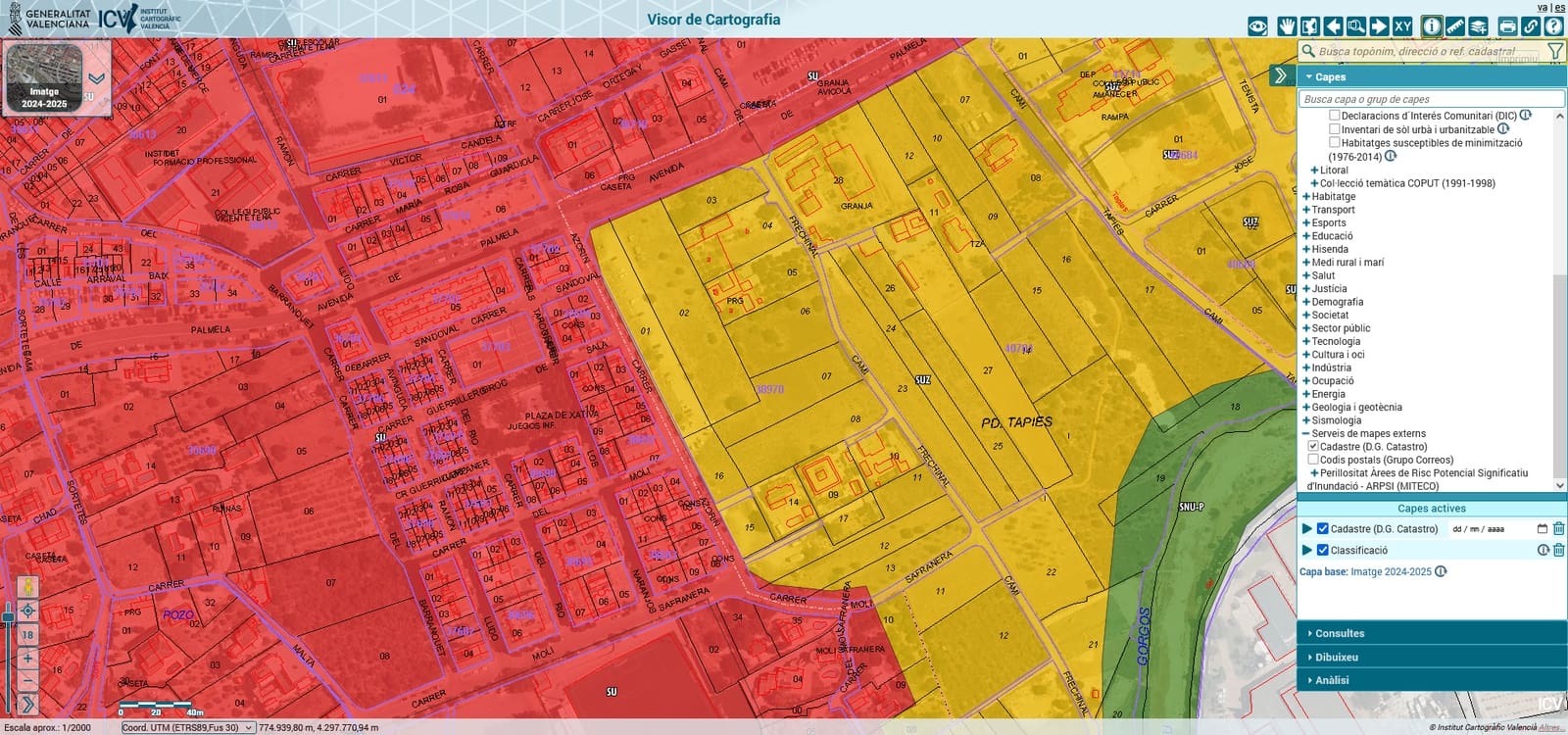Expand the Transport layer group

click(x=1306, y=210)
